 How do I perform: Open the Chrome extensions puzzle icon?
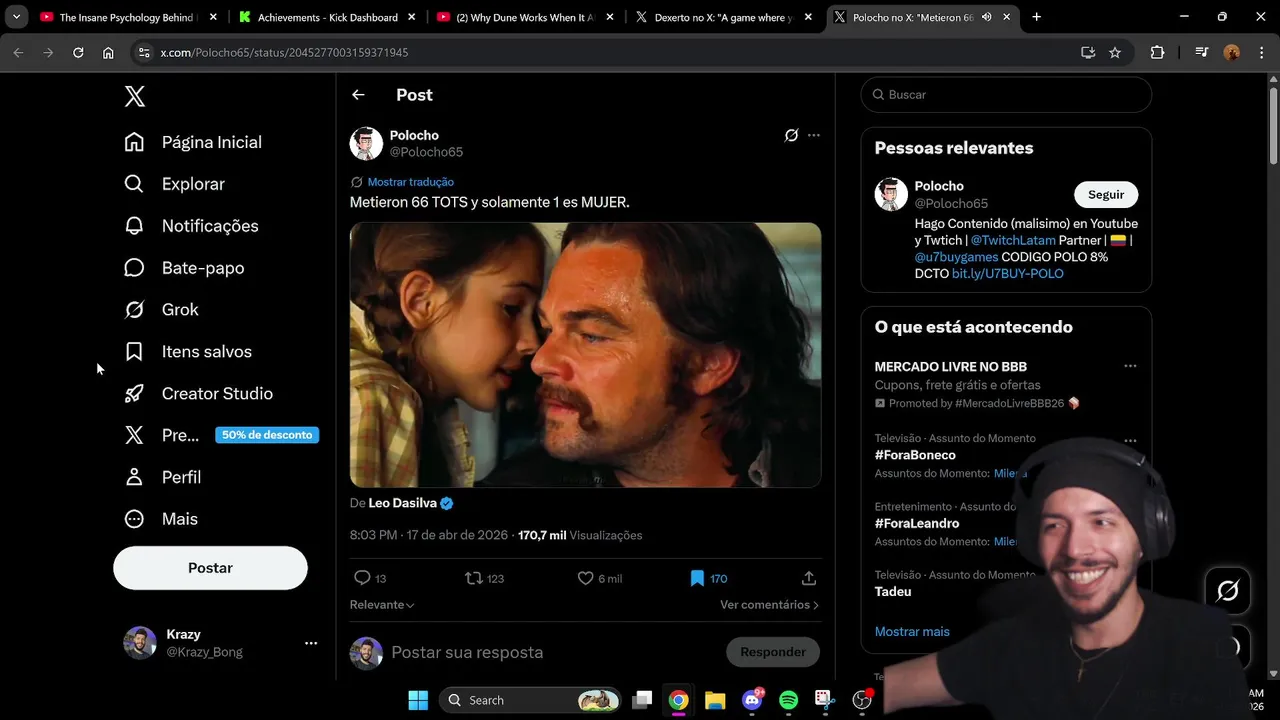coord(1158,52)
